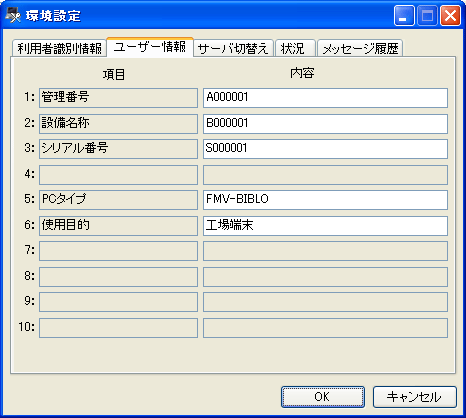Click the 環境設定 title bar app icon
The width and height of the screenshot is (466, 418).
pyautogui.click(x=13, y=16)
